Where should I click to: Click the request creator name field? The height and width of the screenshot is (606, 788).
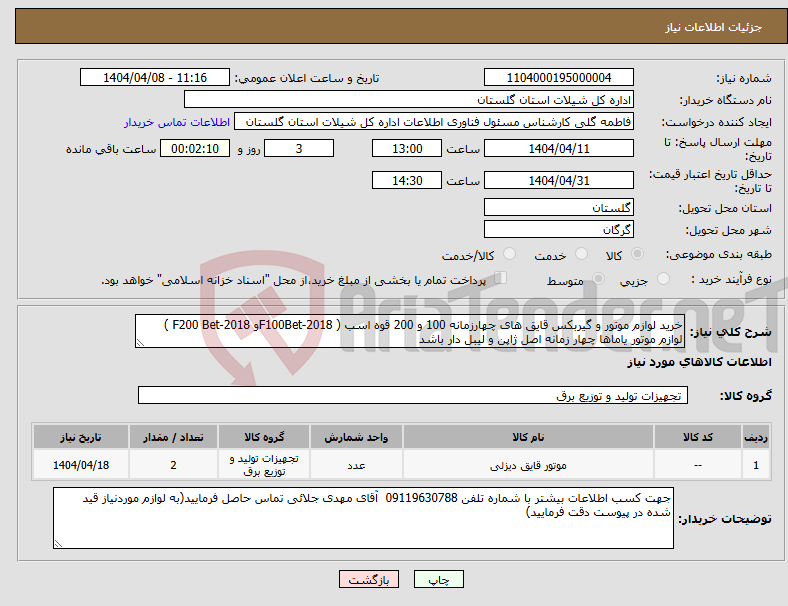(434, 122)
